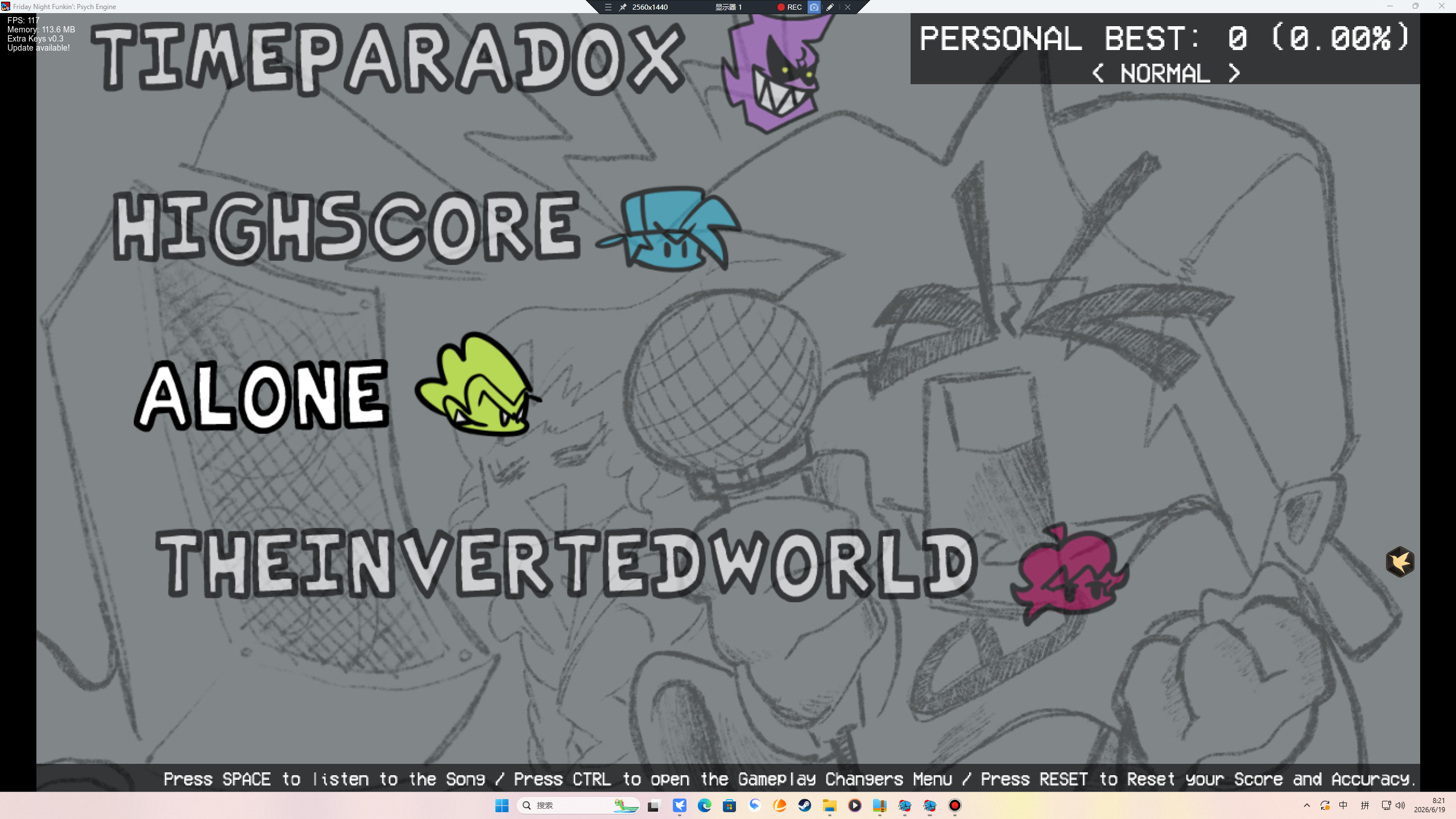Click the NORMAL difficulty label
Viewport: 1456px width, 819px height.
(x=1165, y=73)
